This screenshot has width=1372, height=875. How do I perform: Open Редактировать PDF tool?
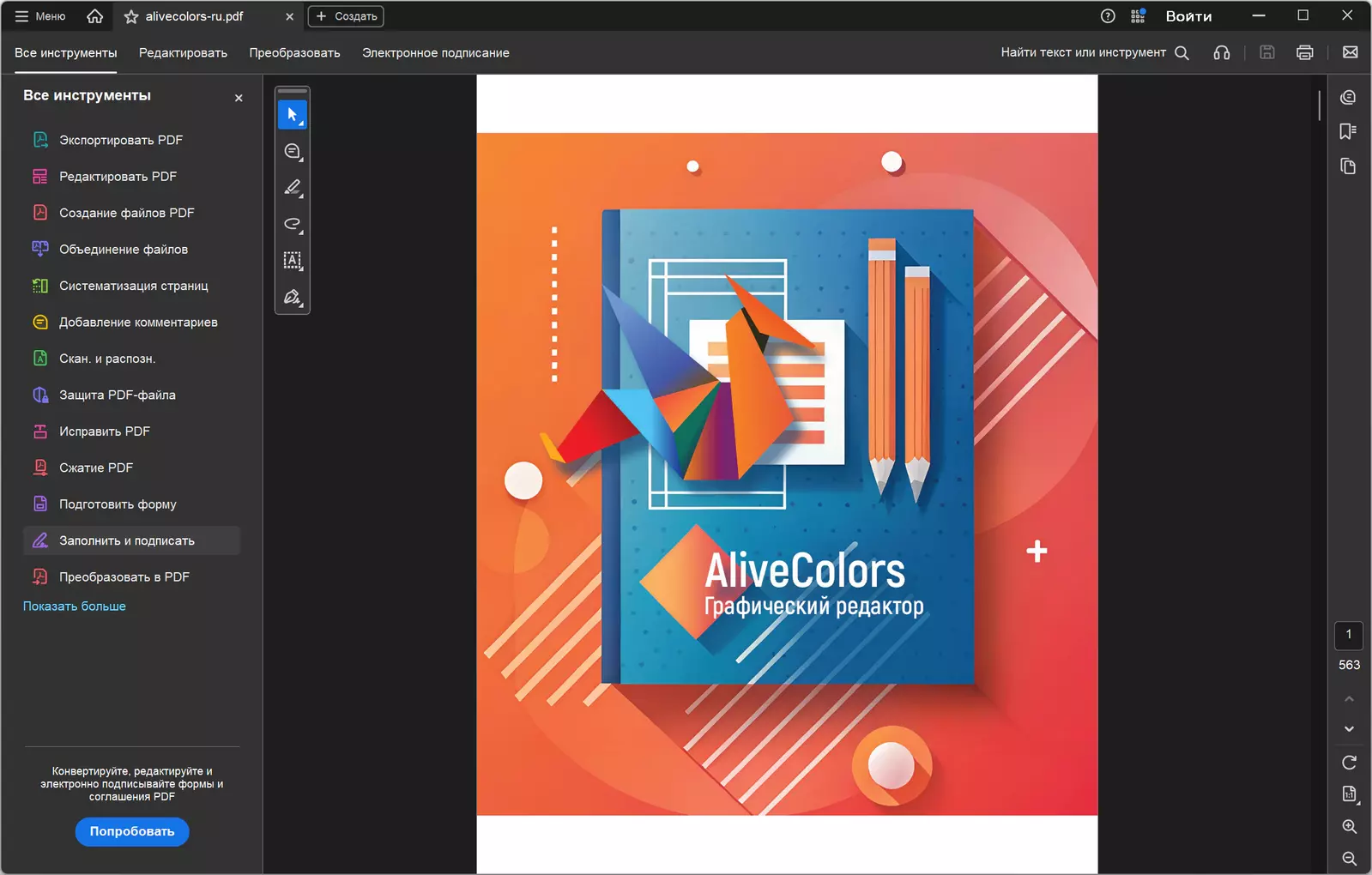[131, 177]
